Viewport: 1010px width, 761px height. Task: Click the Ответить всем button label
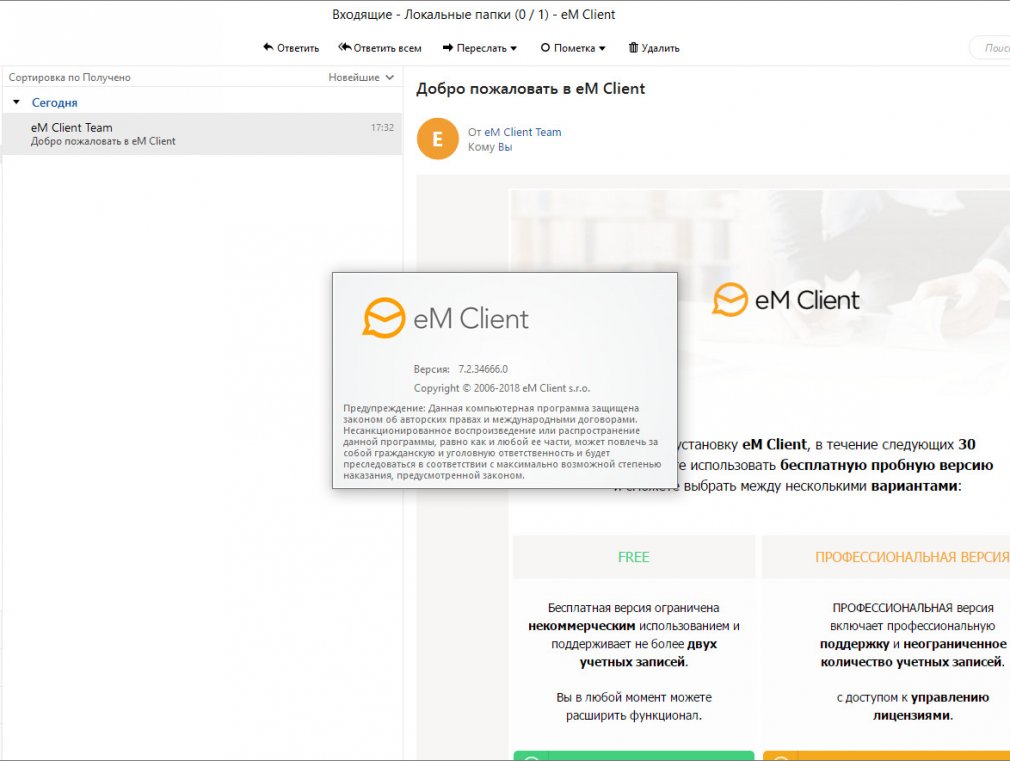coord(387,48)
